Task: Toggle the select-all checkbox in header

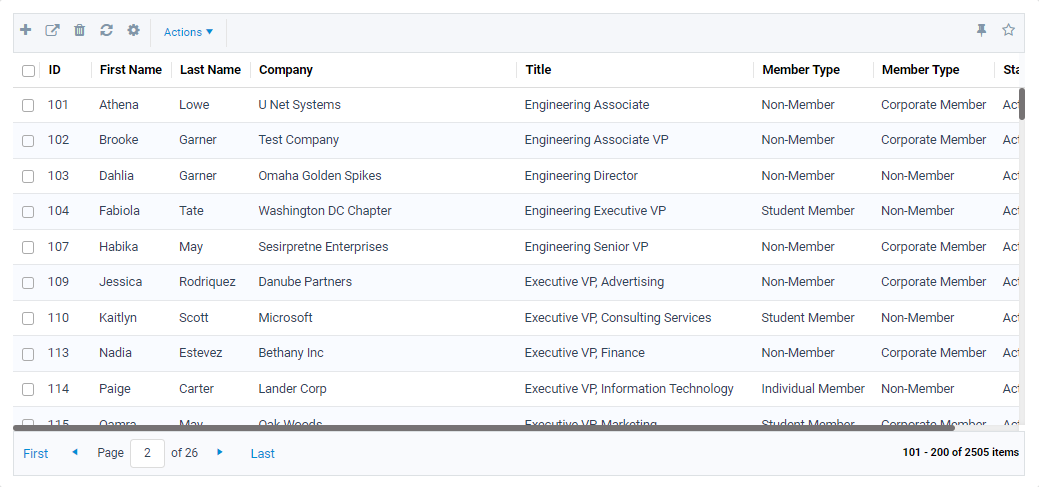Action: 28,70
